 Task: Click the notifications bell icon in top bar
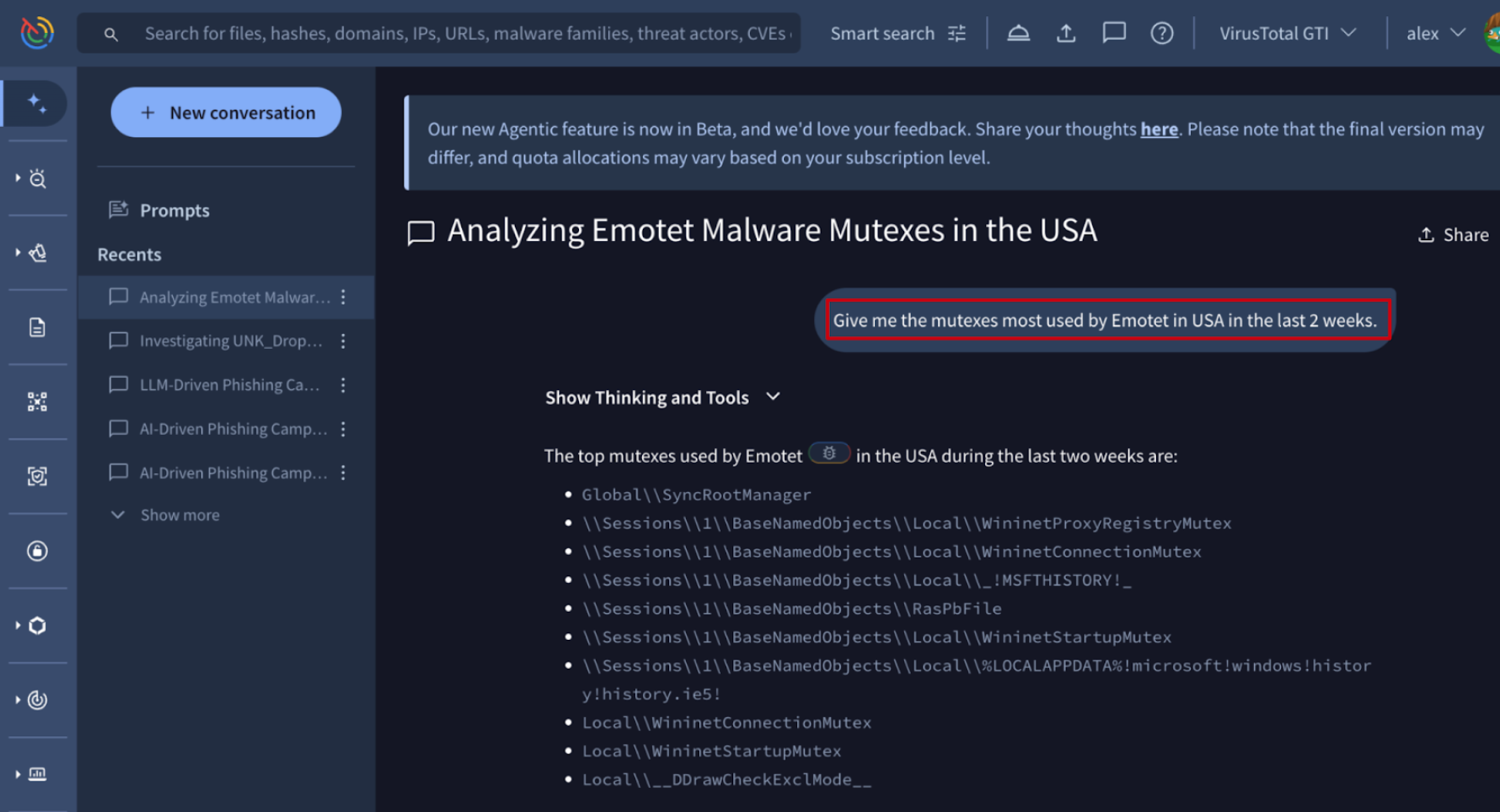(x=1018, y=33)
